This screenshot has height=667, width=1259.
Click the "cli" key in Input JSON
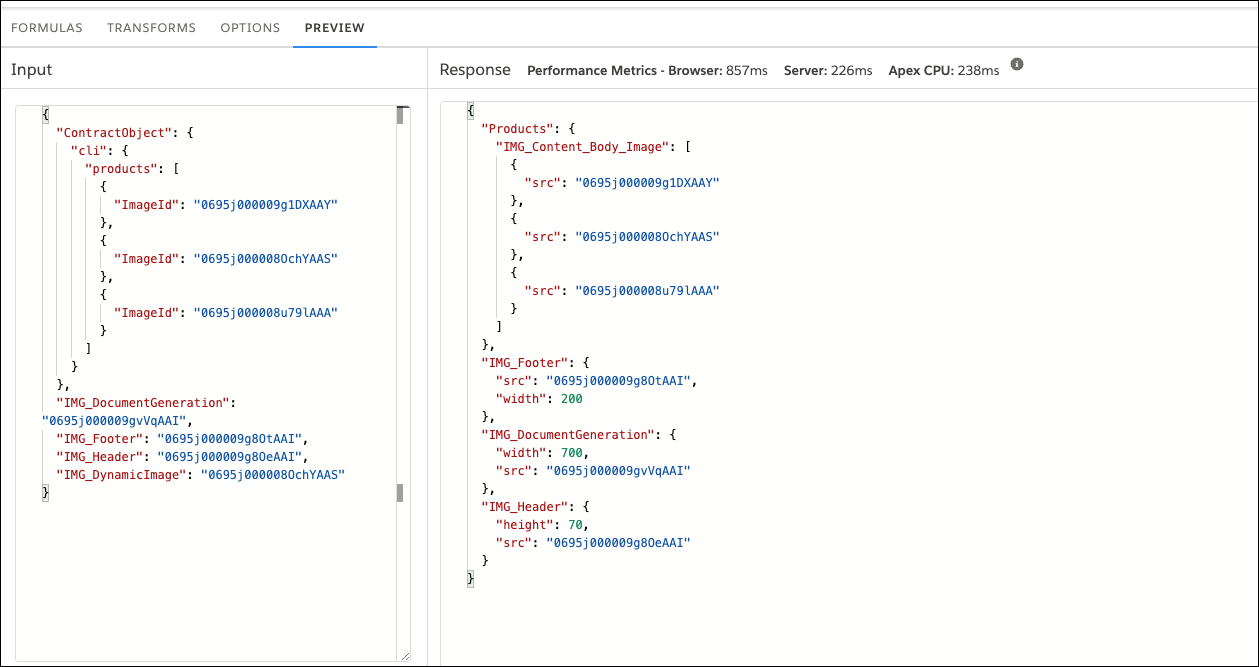coord(89,150)
